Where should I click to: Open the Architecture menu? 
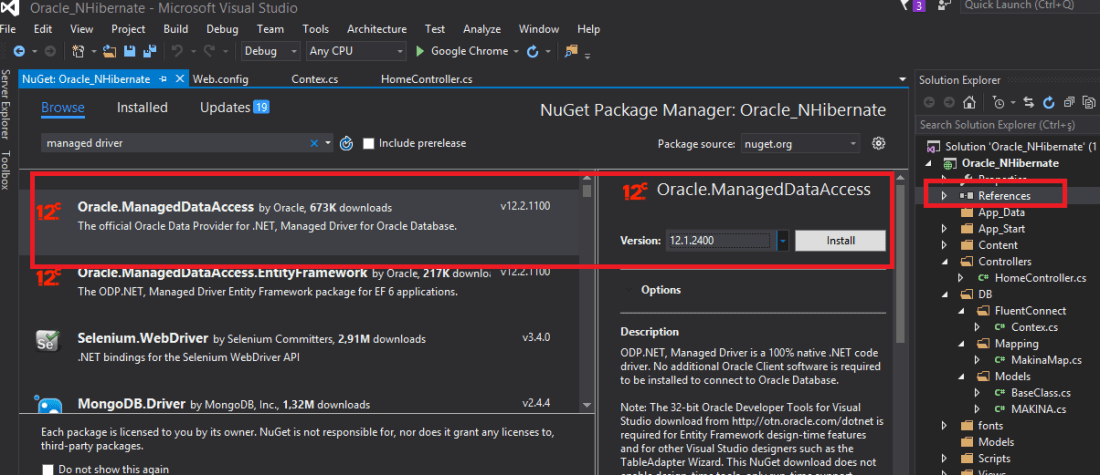[377, 29]
